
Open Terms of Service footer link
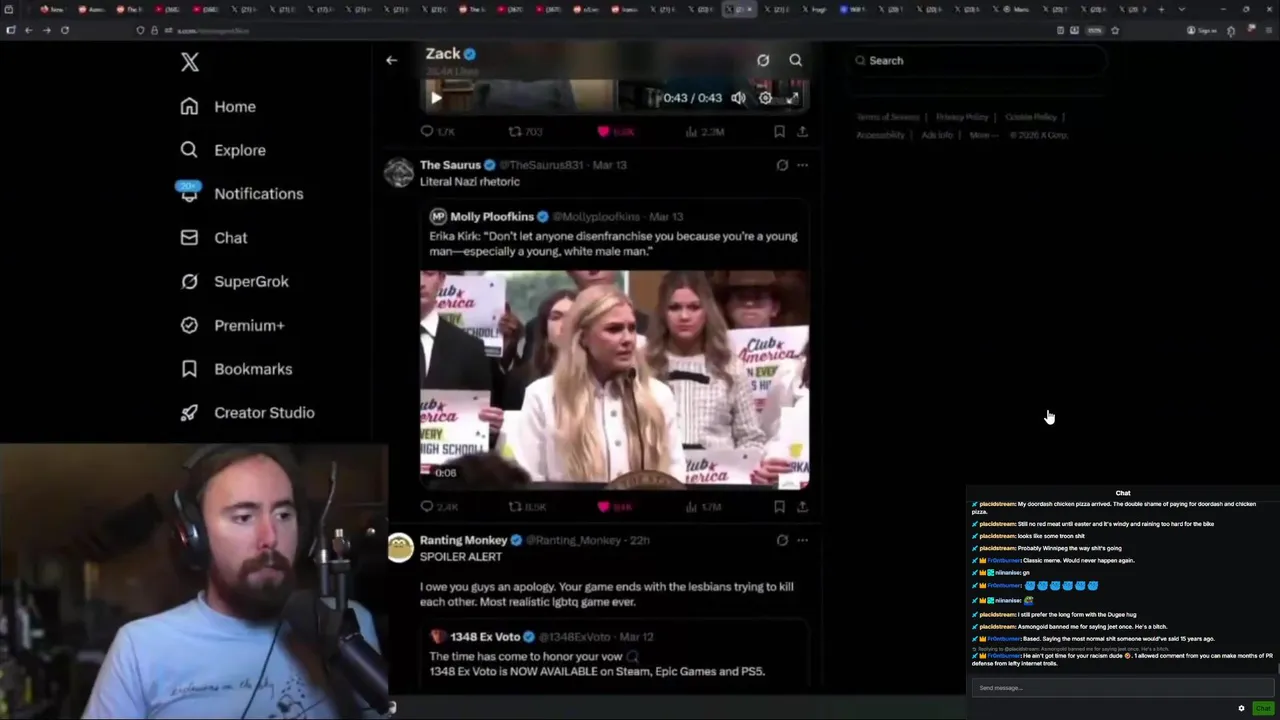(888, 117)
